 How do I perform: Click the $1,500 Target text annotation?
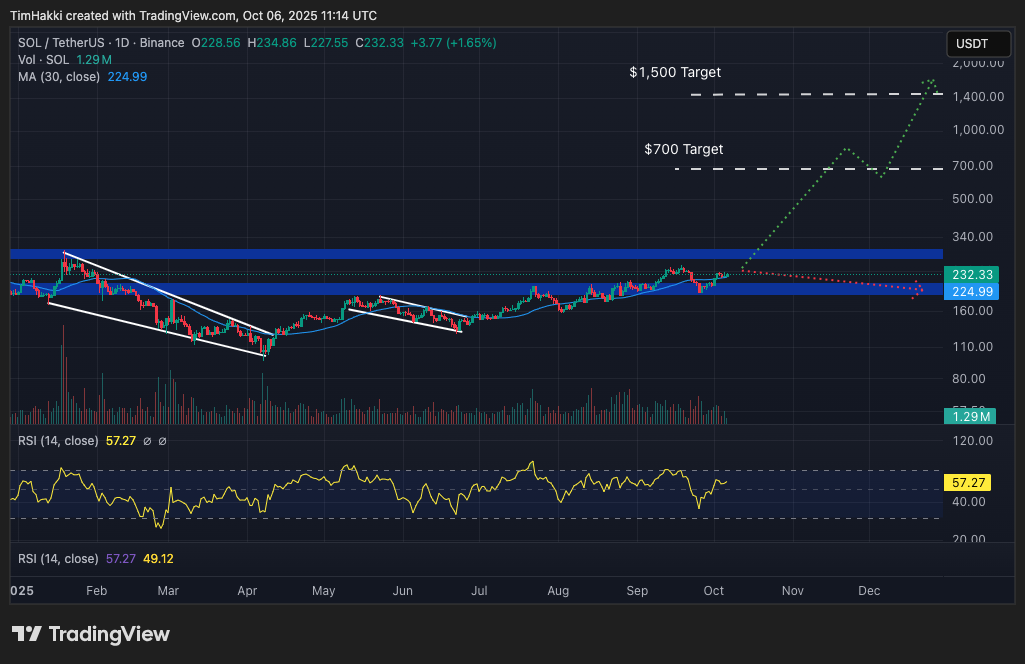(675, 73)
